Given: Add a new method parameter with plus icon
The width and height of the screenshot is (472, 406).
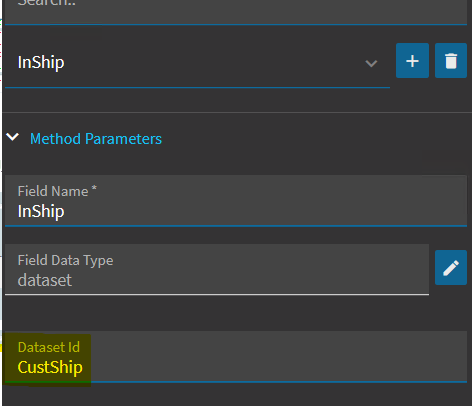Looking at the screenshot, I should 412,61.
